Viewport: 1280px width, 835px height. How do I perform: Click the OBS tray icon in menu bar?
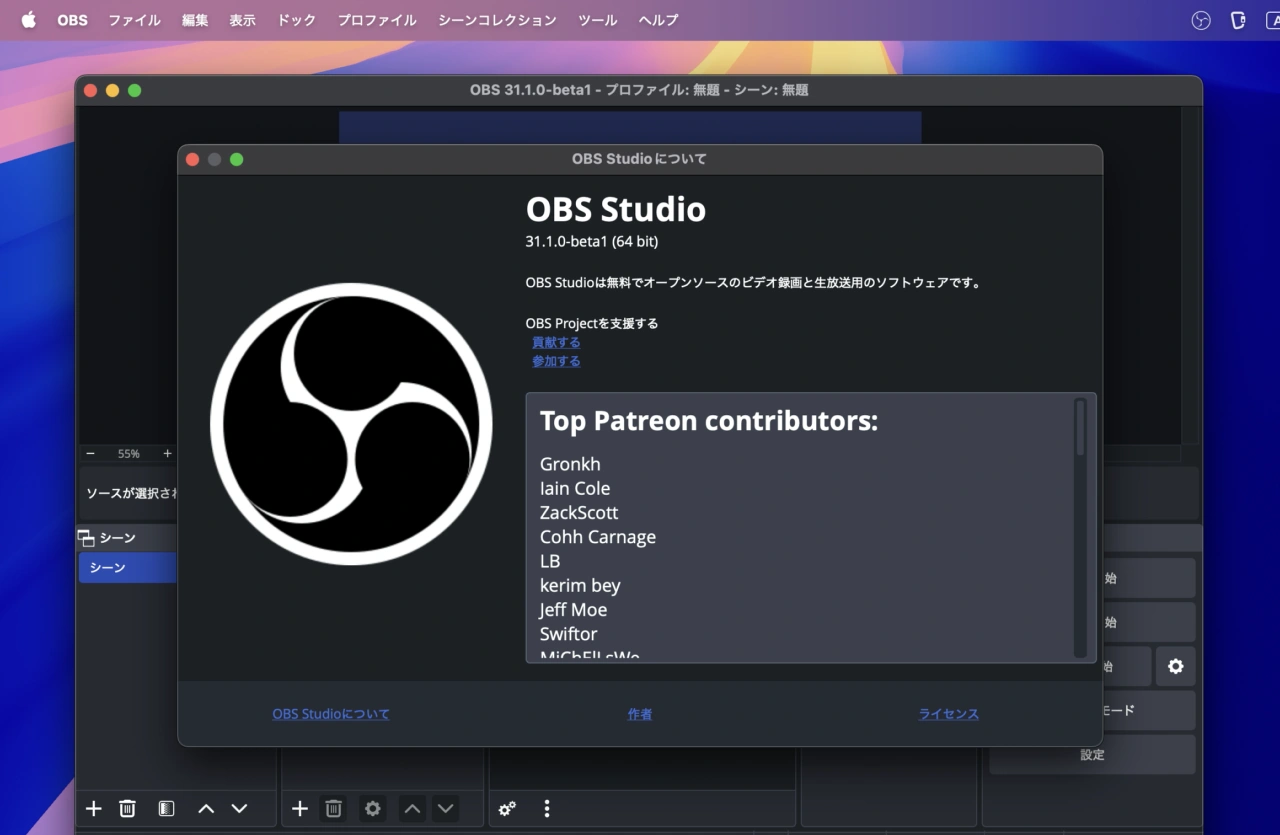(x=1201, y=20)
